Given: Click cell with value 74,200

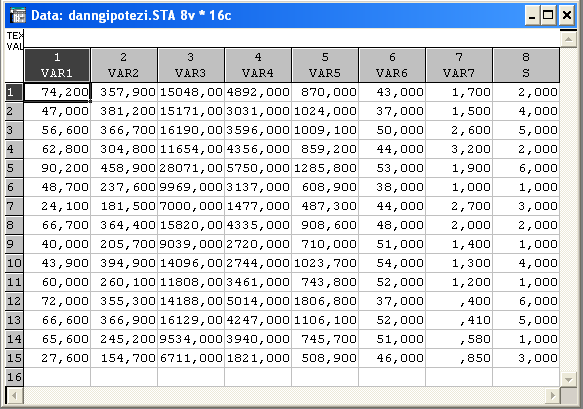Looking at the screenshot, I should 57,92.
